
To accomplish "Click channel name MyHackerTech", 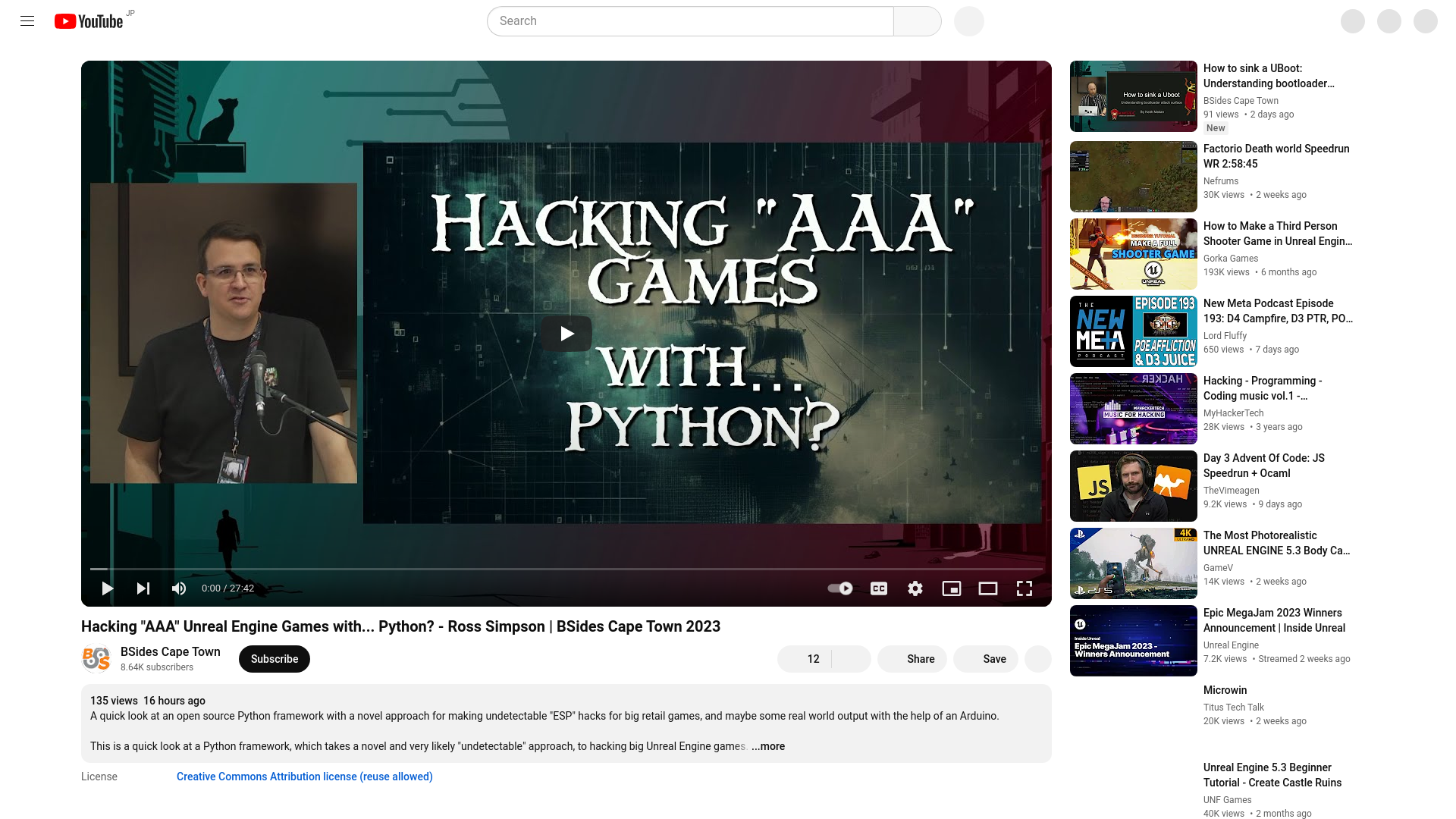I will [1234, 413].
